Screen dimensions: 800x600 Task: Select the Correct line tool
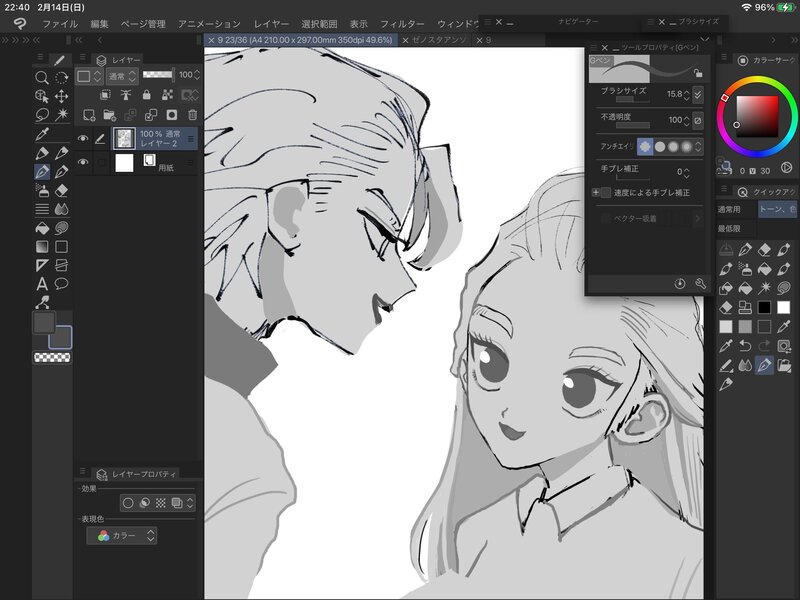point(42,303)
